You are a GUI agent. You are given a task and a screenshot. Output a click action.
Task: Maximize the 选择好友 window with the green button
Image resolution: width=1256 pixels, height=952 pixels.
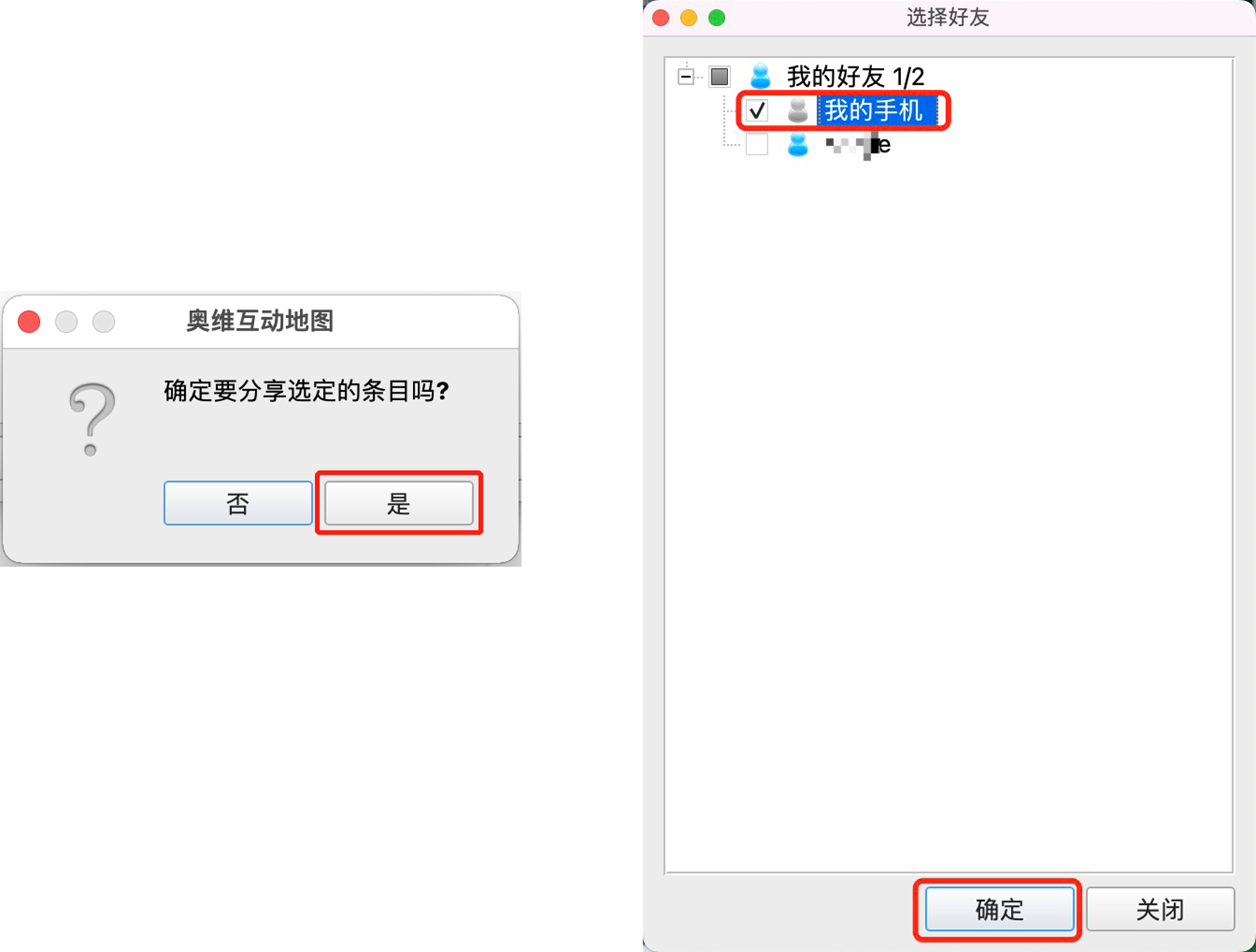click(x=716, y=18)
